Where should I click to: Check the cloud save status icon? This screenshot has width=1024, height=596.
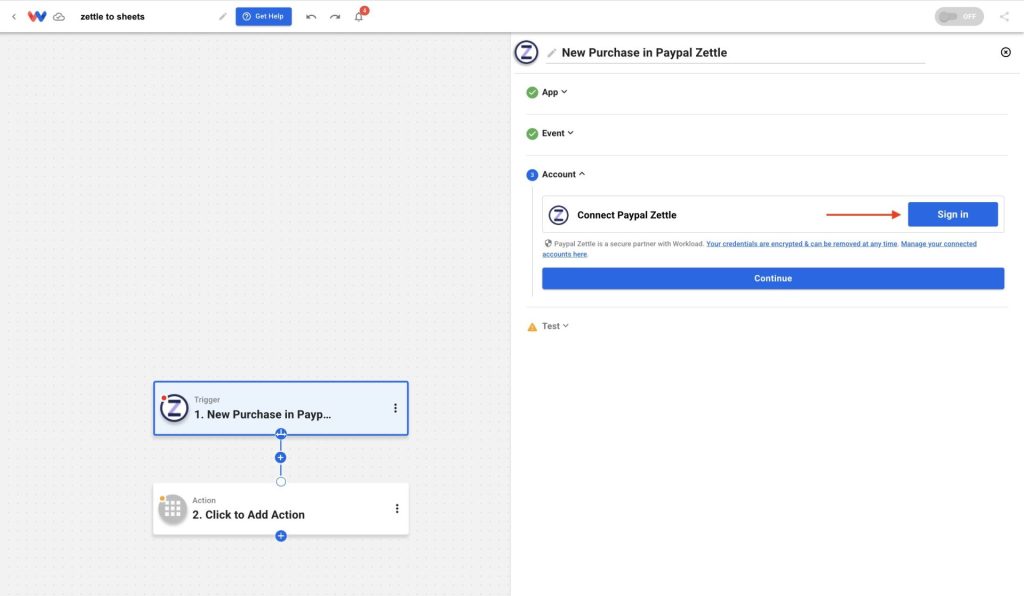(x=59, y=16)
